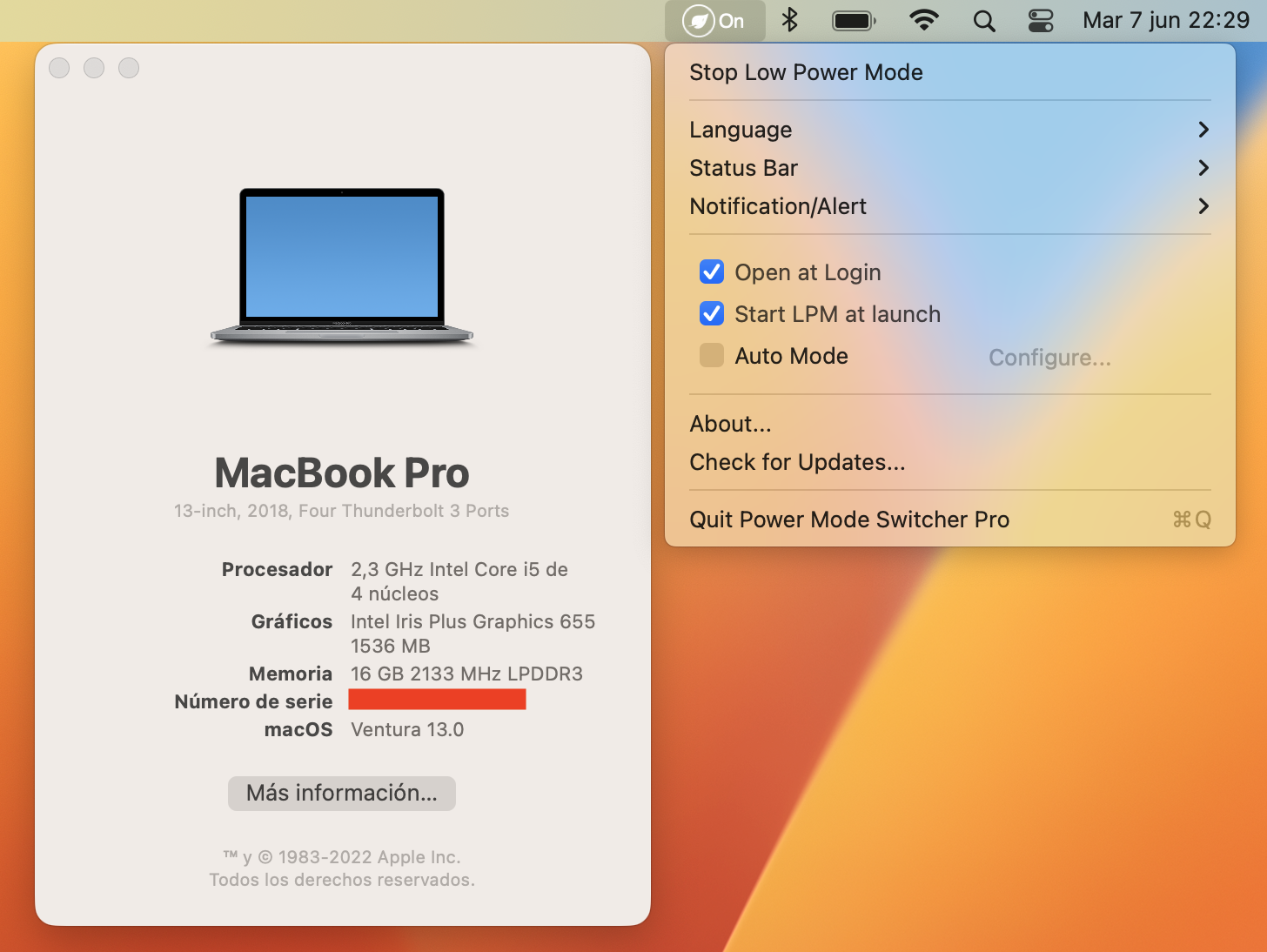Open the Notification/Alert menu entry

click(950, 206)
